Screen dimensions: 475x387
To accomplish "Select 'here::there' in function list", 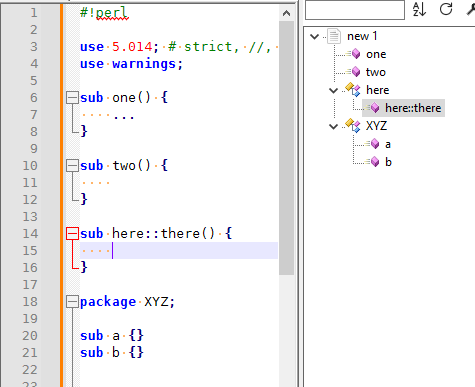I will pos(413,108).
